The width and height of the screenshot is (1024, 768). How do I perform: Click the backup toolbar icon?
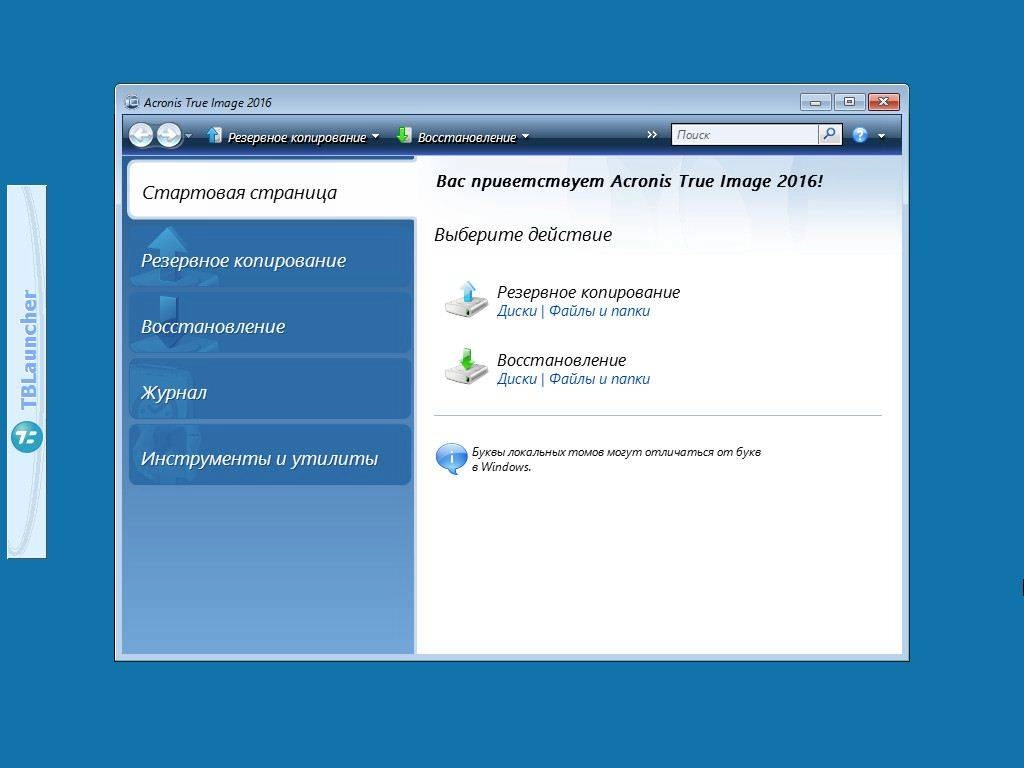coord(214,135)
